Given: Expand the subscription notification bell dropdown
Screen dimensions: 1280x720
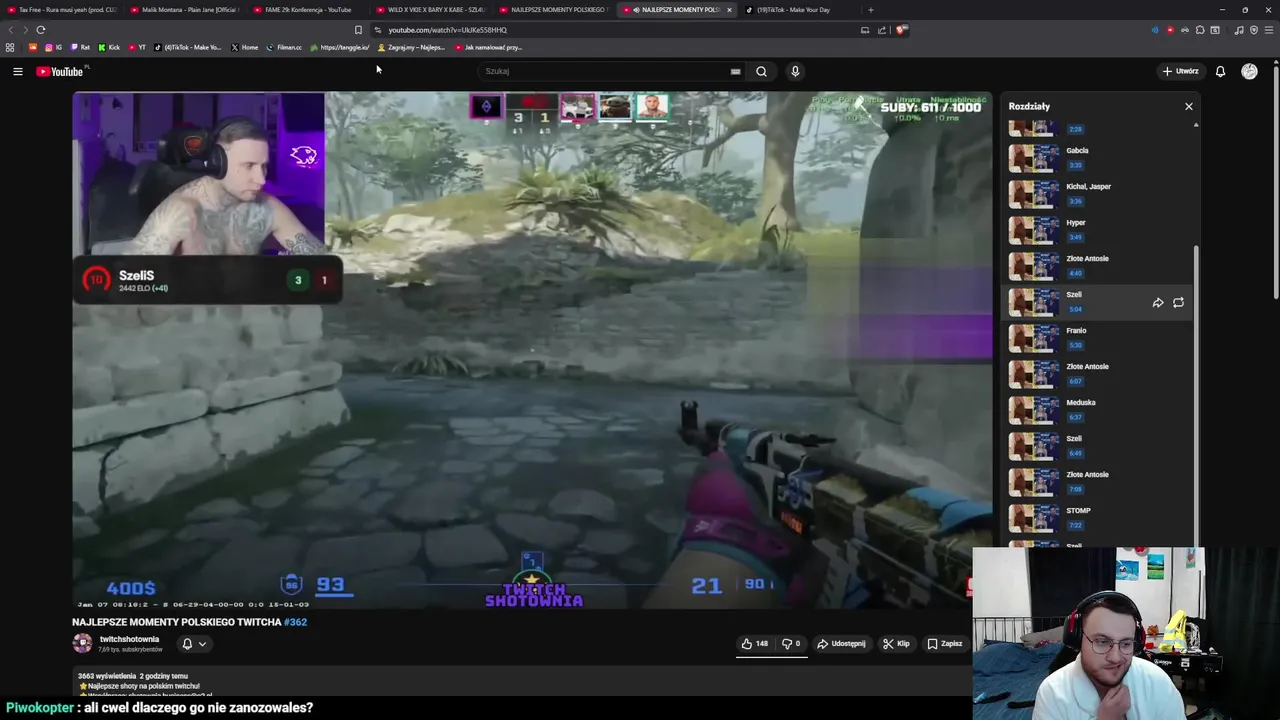Looking at the screenshot, I should tap(194, 644).
